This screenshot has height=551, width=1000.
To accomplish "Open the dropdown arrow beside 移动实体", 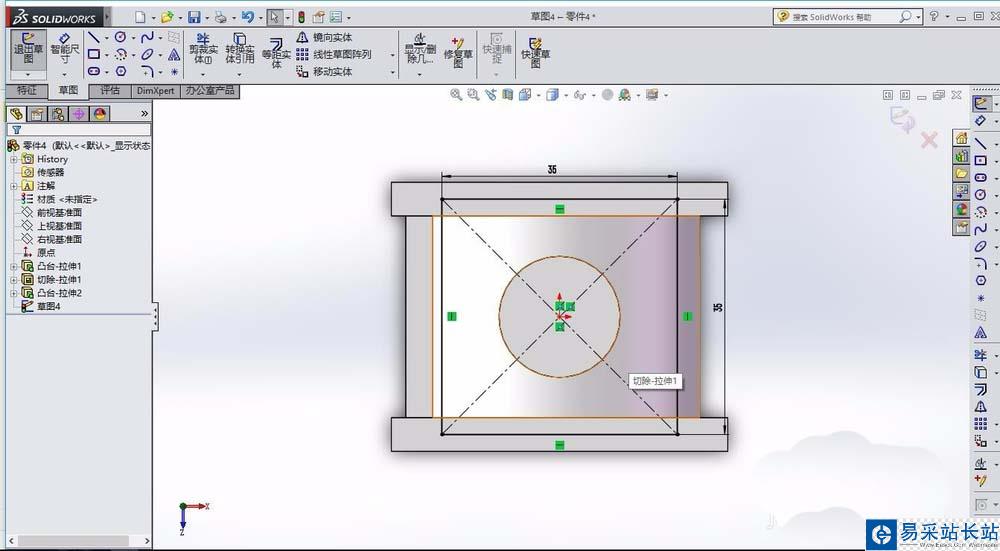I will (x=392, y=73).
